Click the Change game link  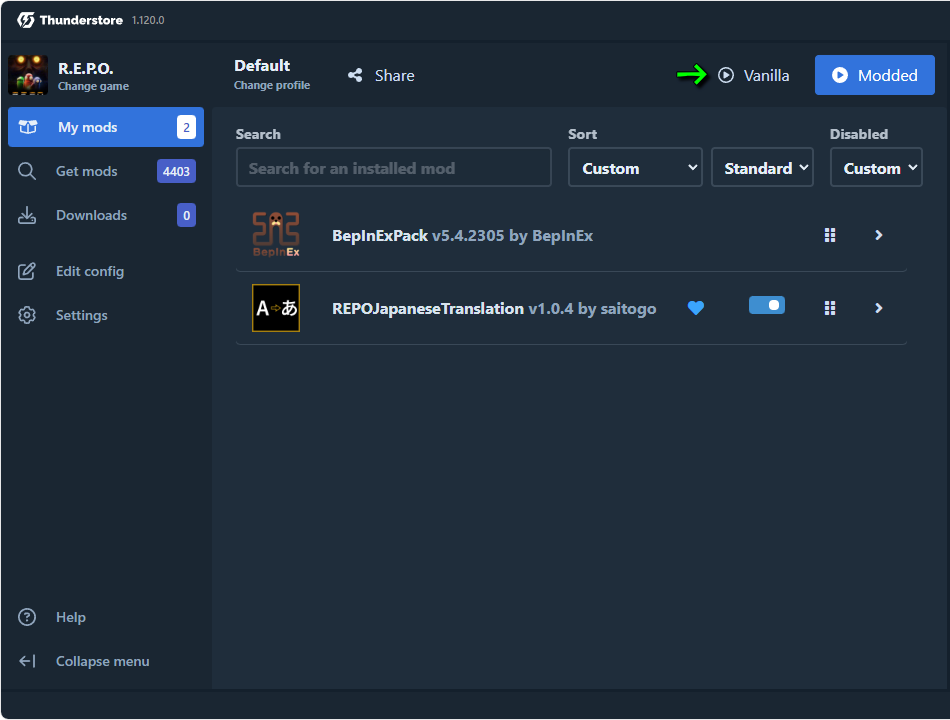click(93, 86)
